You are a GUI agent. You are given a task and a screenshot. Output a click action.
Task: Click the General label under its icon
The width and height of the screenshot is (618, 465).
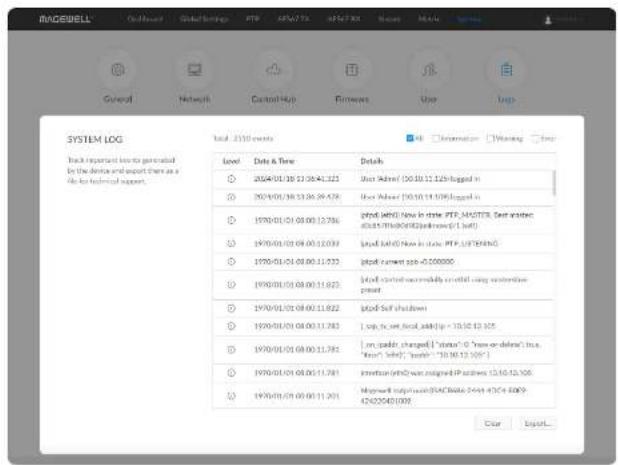117,99
